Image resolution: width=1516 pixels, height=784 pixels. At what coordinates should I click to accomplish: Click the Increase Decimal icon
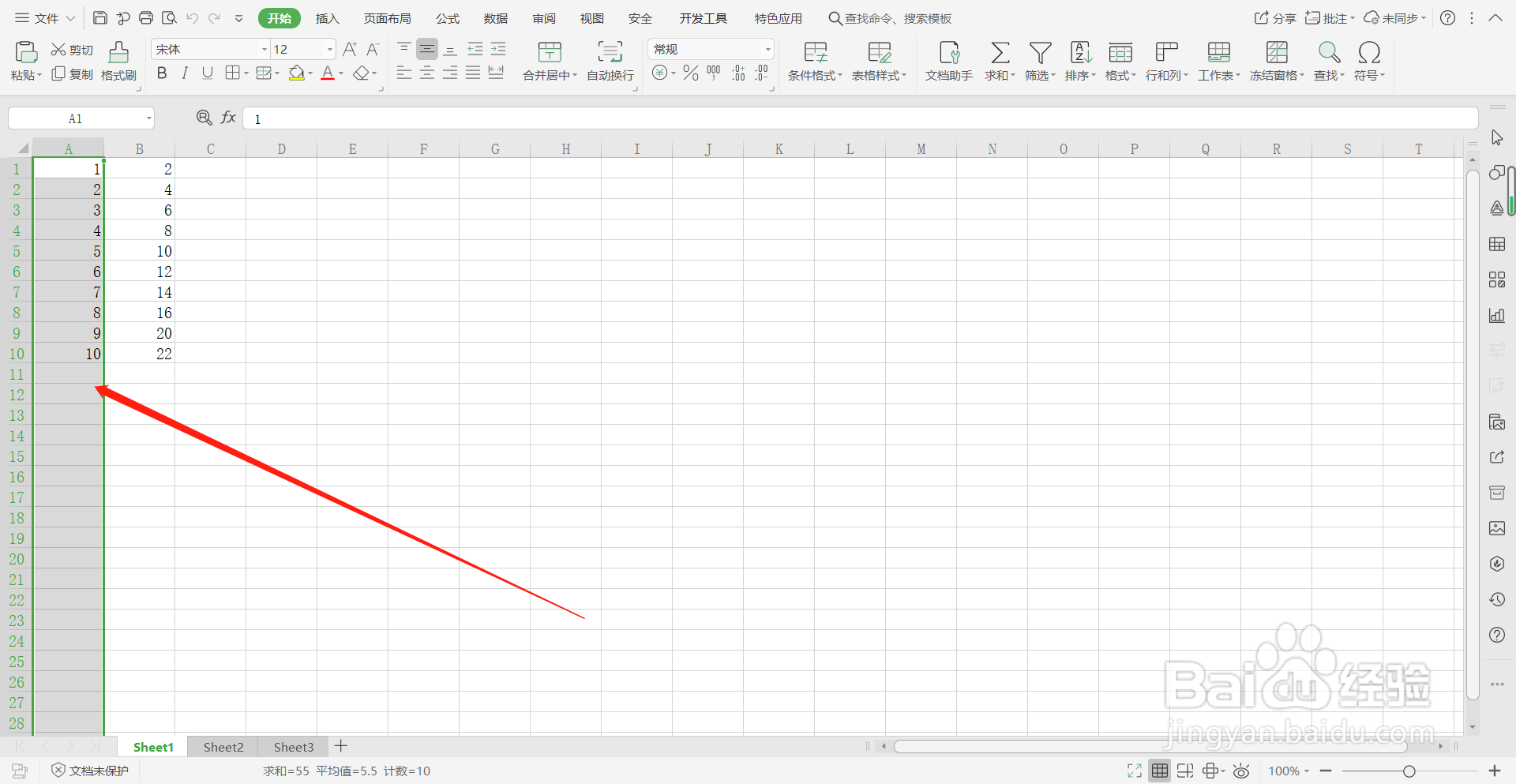pos(738,73)
